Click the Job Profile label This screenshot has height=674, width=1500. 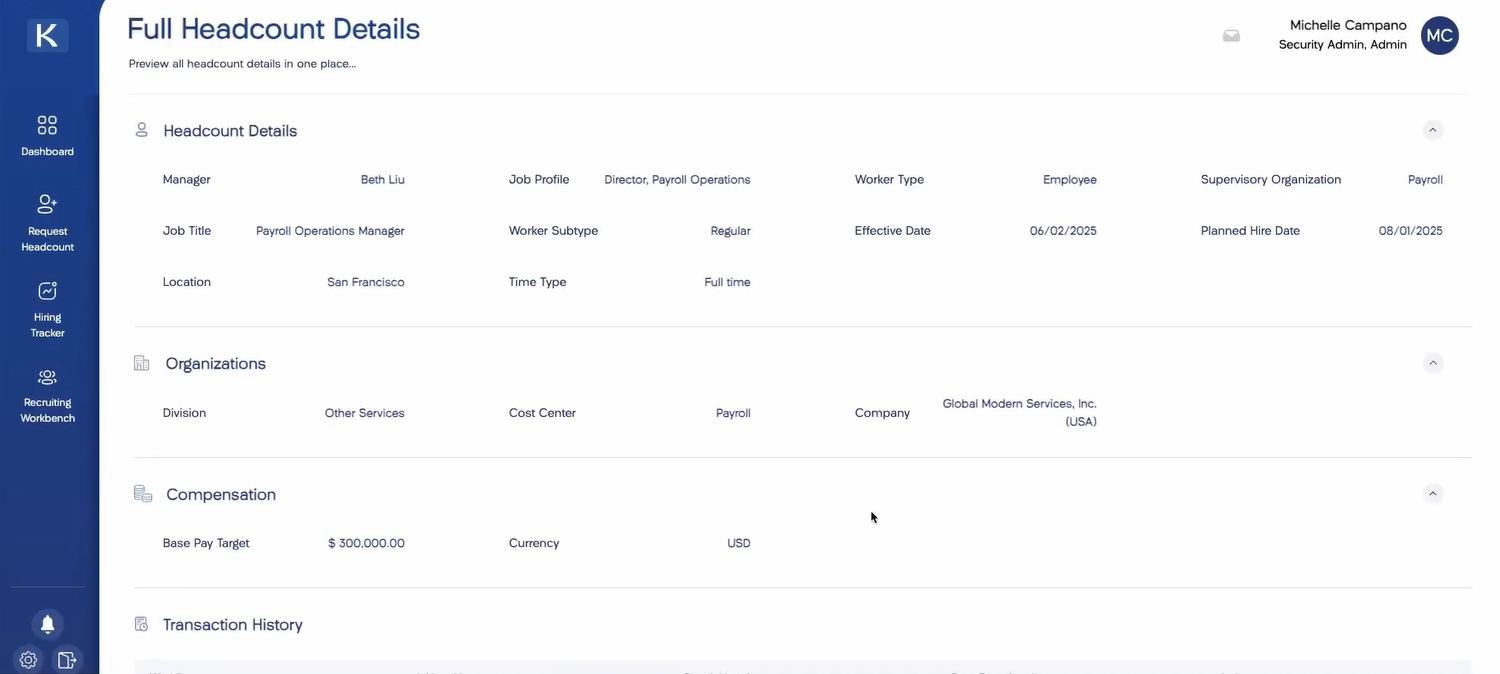pos(539,180)
